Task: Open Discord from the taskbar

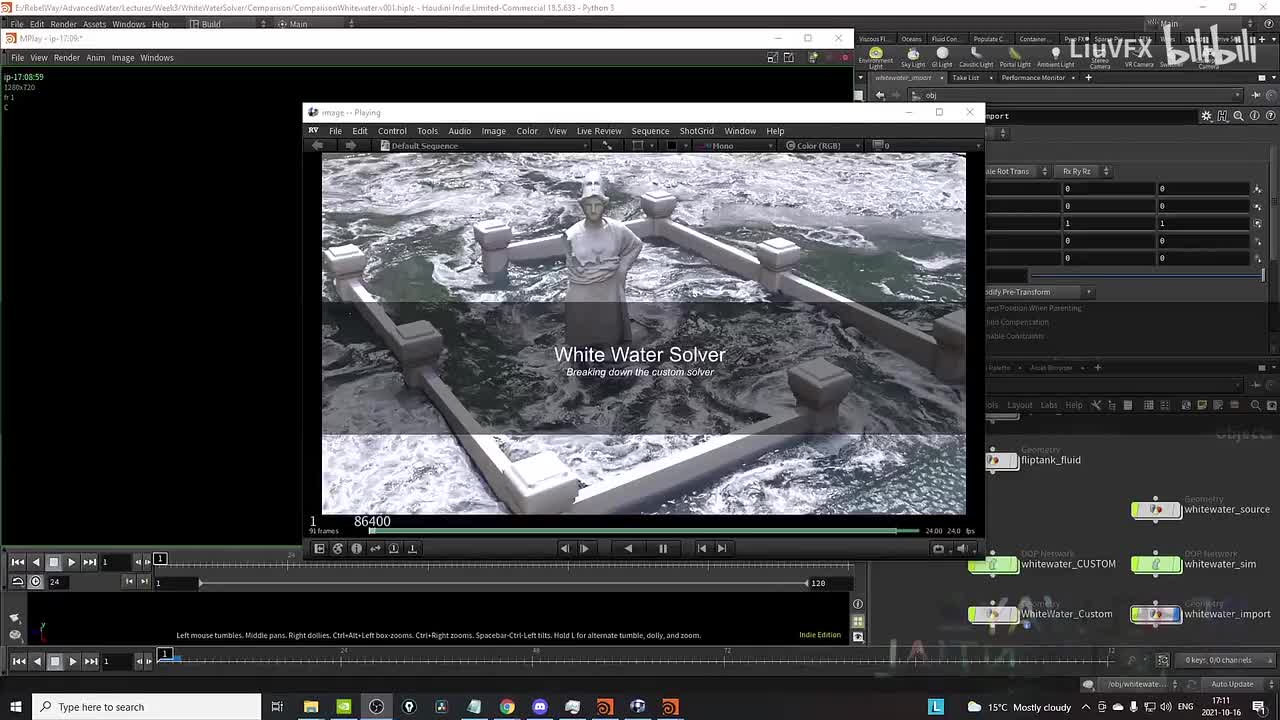Action: pyautogui.click(x=540, y=707)
